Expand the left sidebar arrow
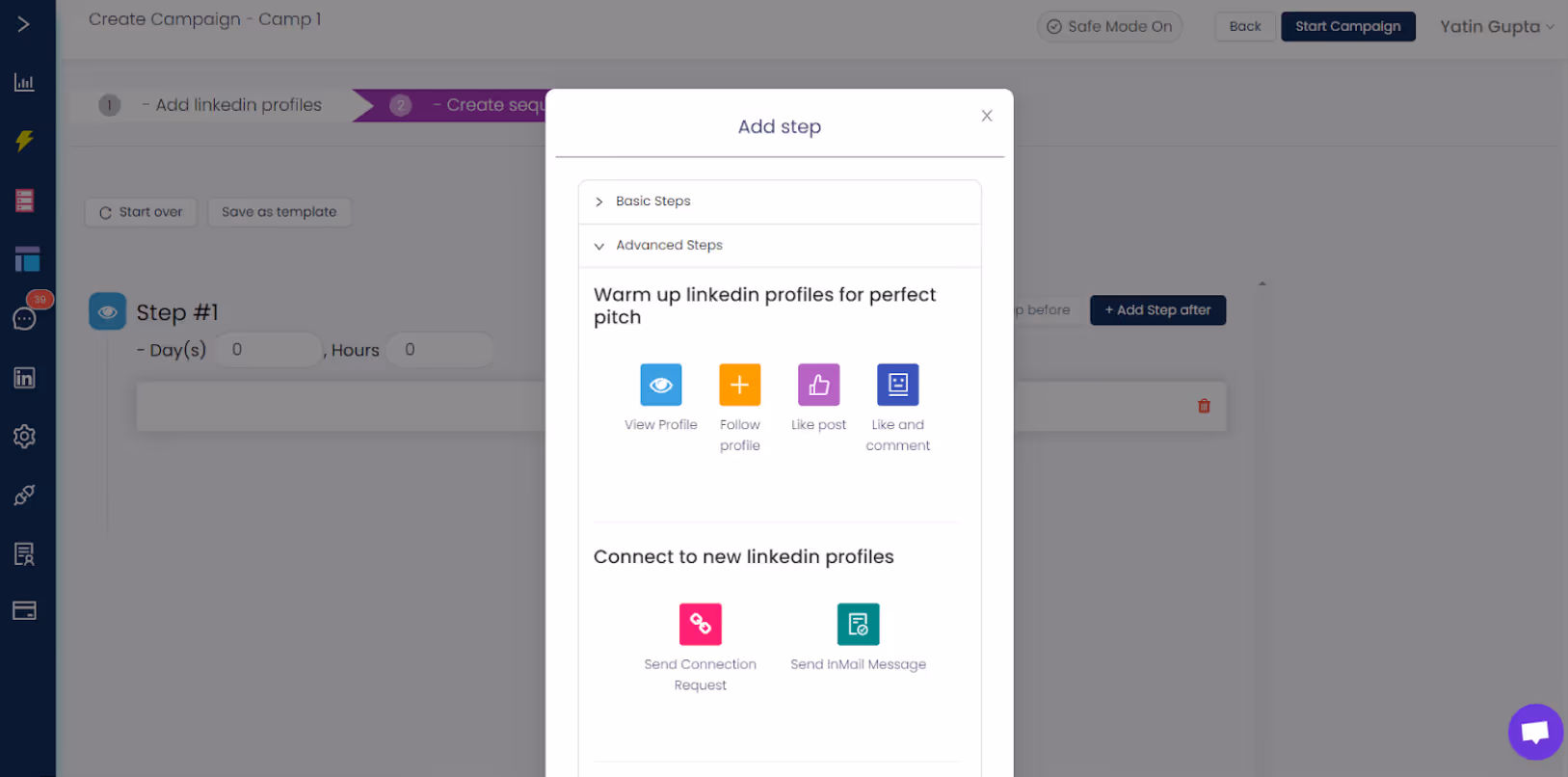 pyautogui.click(x=24, y=23)
